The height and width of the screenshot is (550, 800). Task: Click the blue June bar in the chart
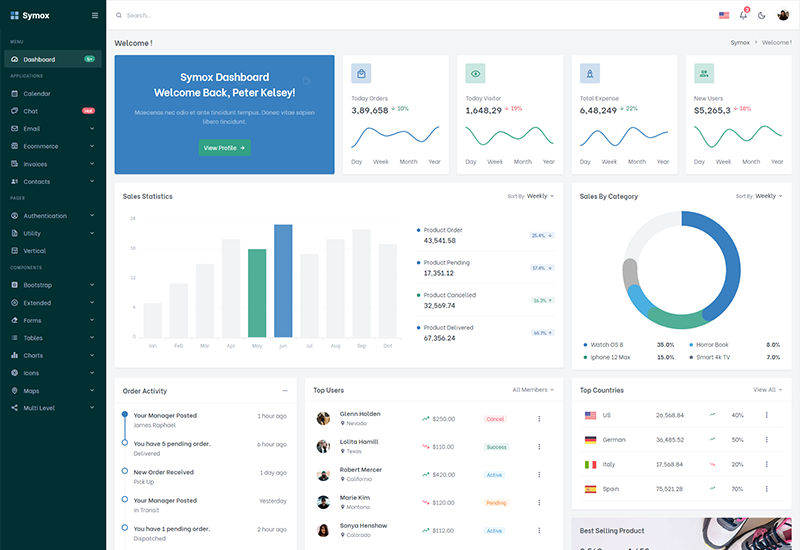coord(283,281)
